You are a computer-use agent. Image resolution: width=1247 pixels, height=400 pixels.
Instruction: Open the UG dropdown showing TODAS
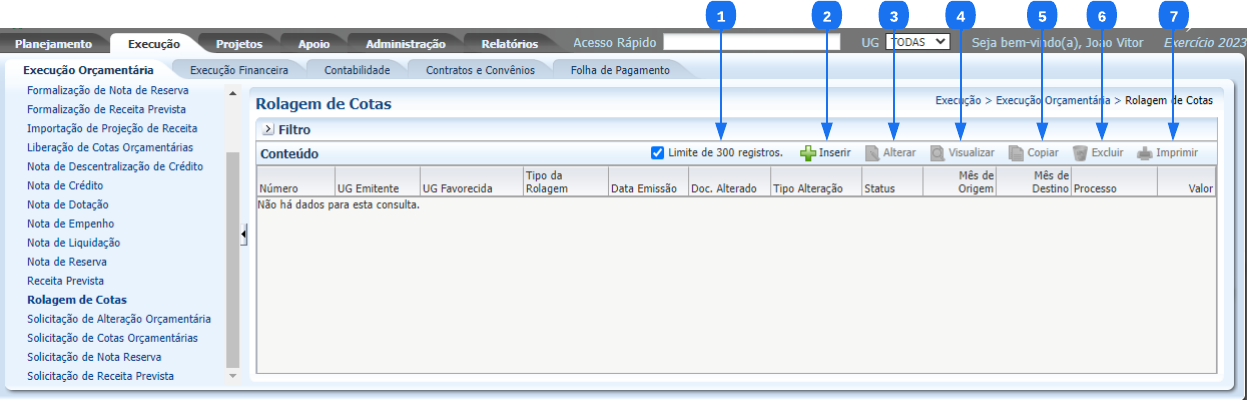click(917, 43)
